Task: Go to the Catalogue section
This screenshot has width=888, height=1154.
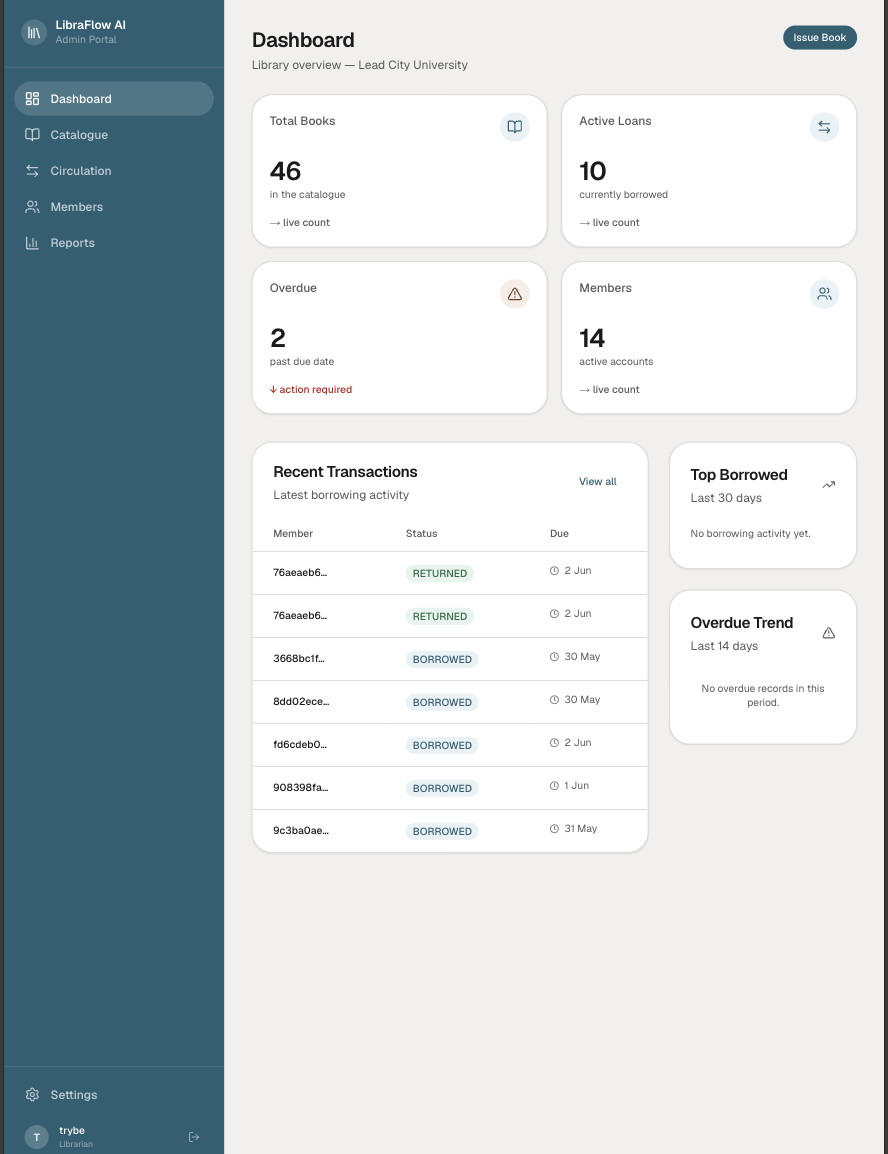Action: point(114,135)
